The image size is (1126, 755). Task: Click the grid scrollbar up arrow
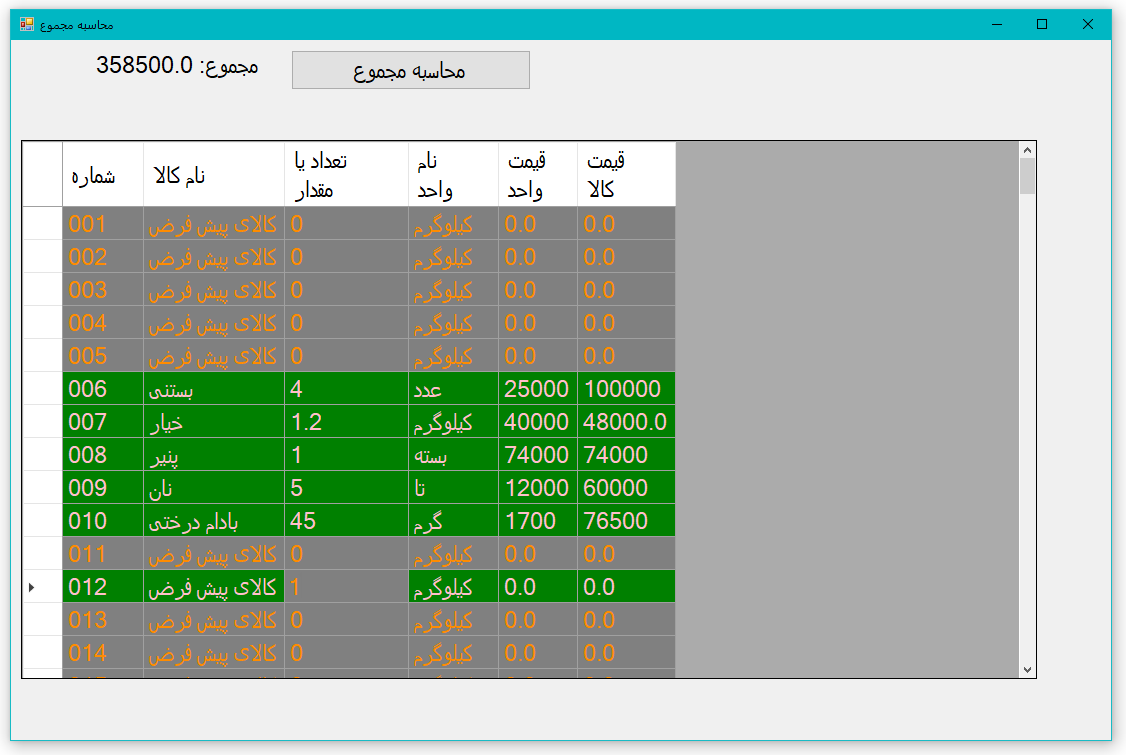[1027, 150]
